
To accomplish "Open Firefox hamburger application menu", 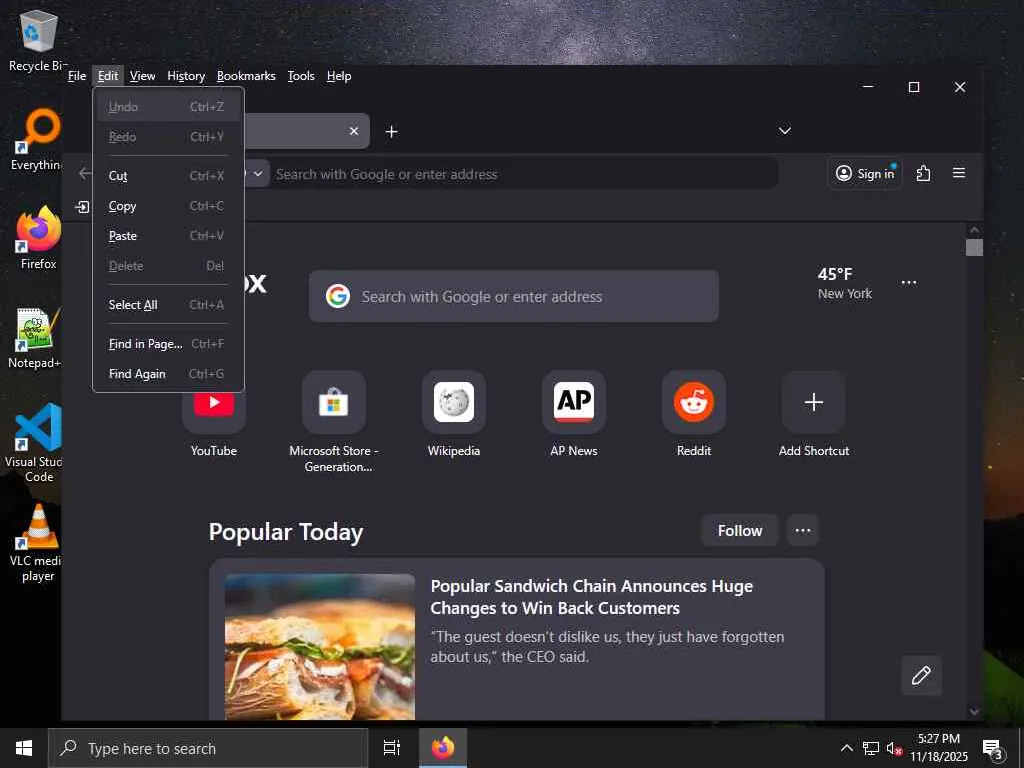I will pyautogui.click(x=959, y=173).
